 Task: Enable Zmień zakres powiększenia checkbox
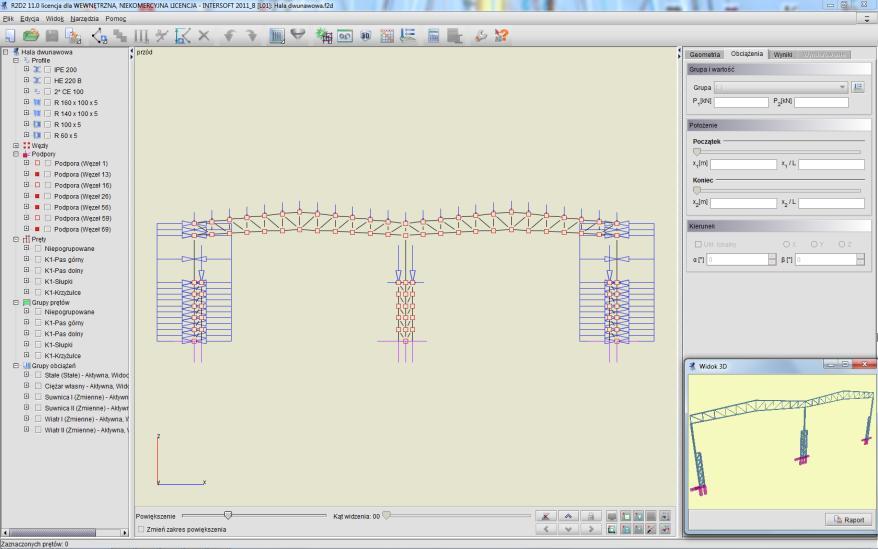(x=141, y=529)
